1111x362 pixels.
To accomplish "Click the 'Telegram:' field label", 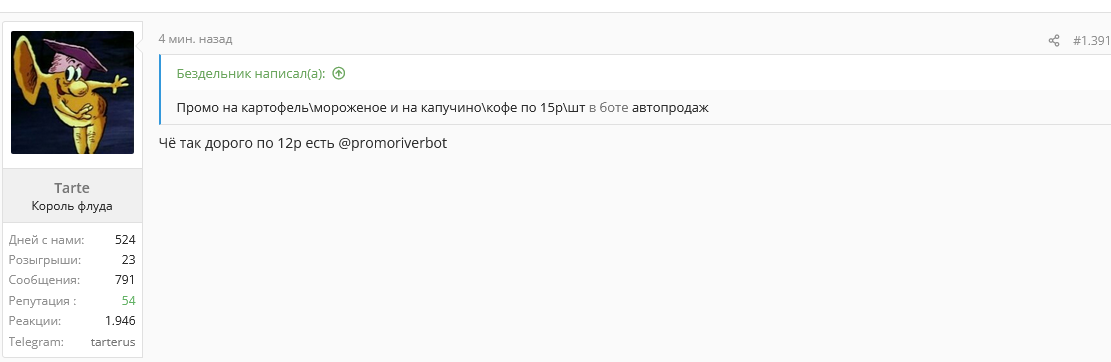I will pos(36,342).
